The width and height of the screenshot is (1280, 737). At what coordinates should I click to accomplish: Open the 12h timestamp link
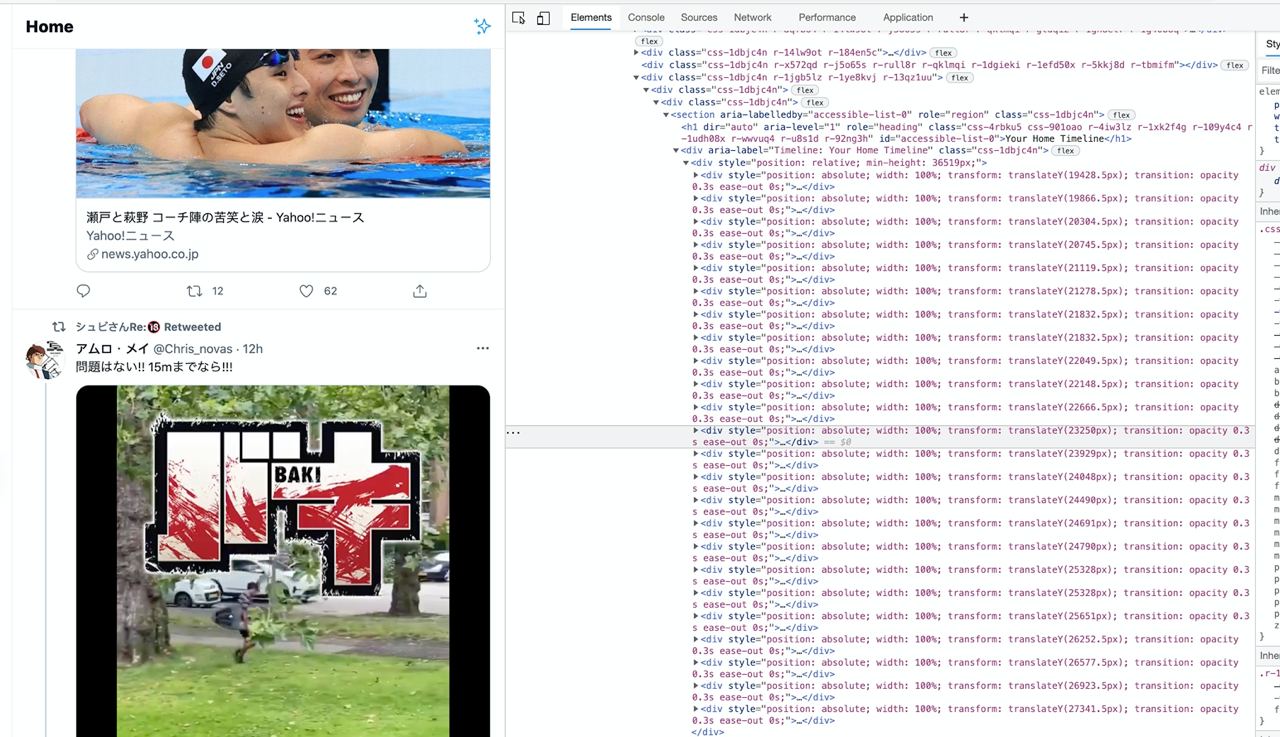click(253, 348)
